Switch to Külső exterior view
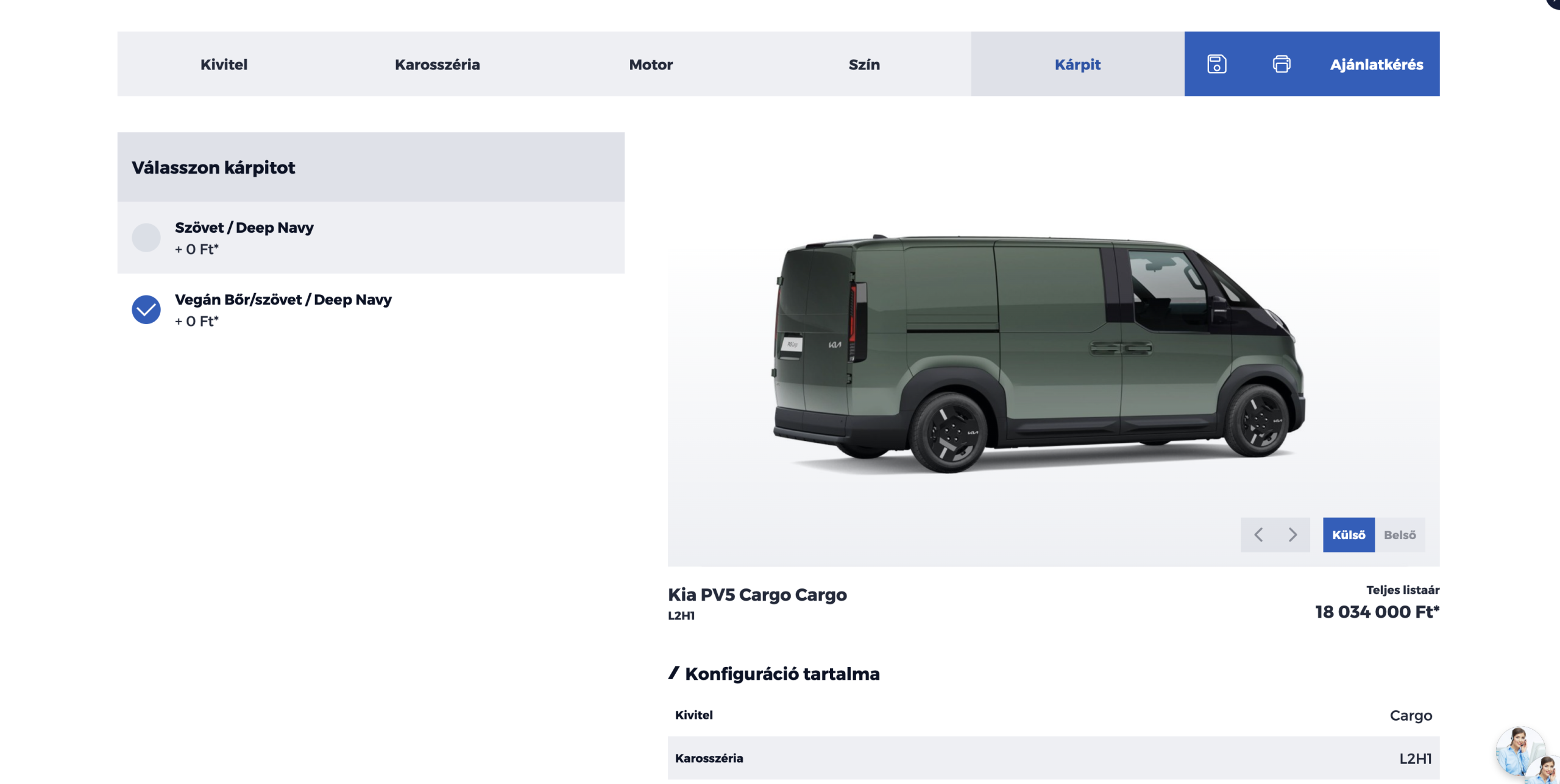1560x784 pixels. coord(1349,535)
